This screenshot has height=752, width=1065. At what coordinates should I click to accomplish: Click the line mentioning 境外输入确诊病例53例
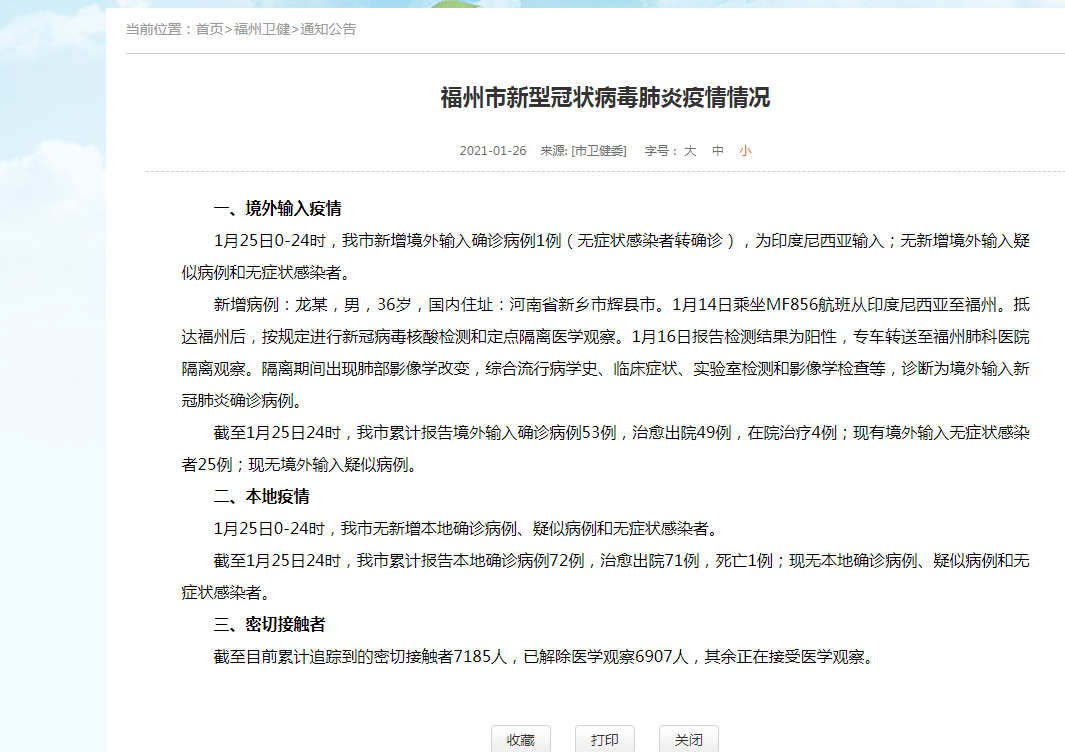621,433
